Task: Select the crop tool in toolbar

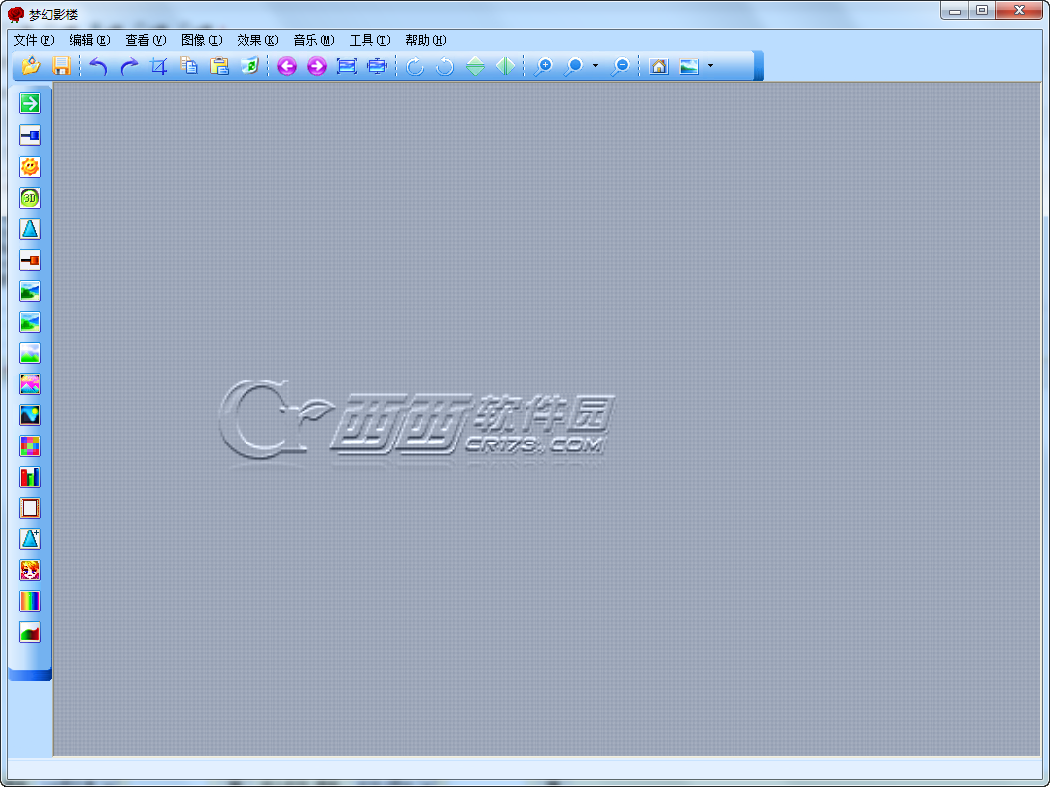Action: (159, 66)
